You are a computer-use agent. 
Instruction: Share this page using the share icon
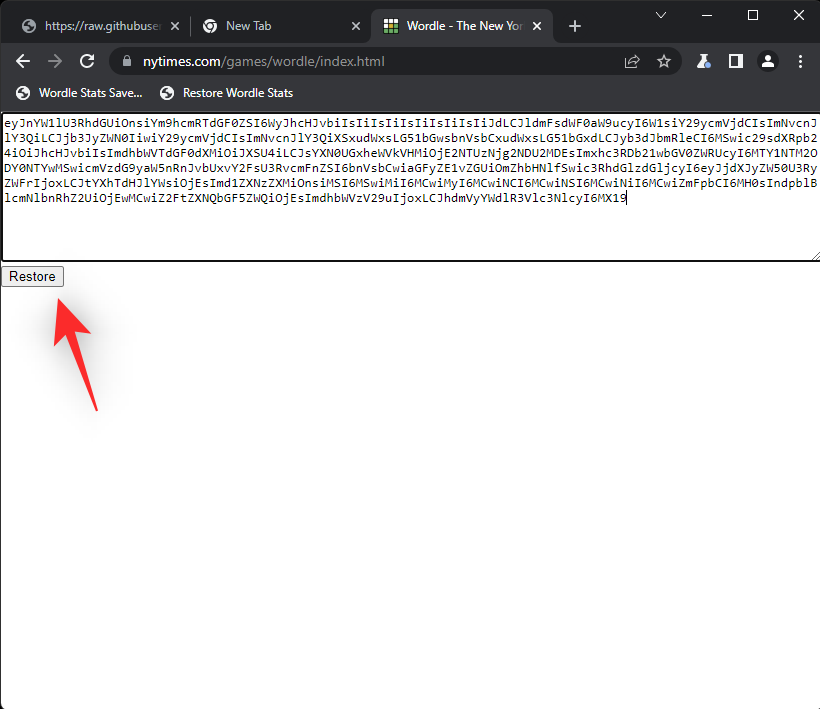click(632, 61)
